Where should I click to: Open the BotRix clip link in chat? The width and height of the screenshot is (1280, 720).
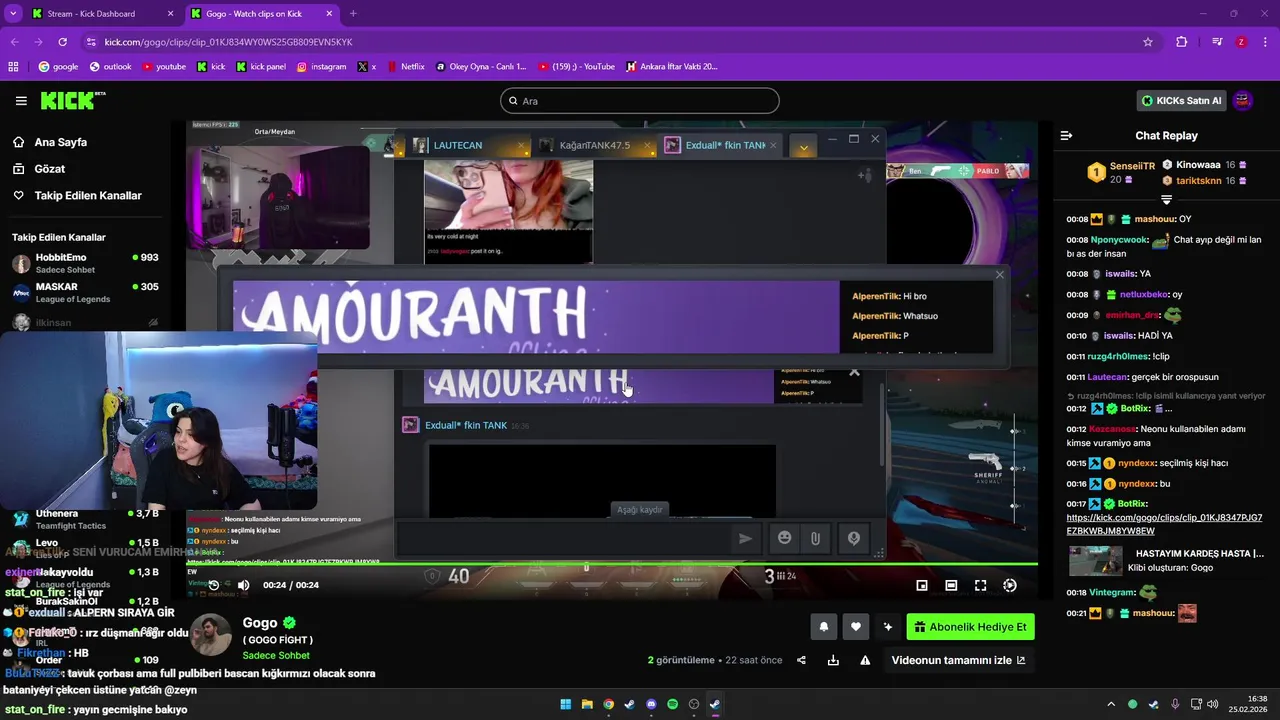coord(1164,524)
